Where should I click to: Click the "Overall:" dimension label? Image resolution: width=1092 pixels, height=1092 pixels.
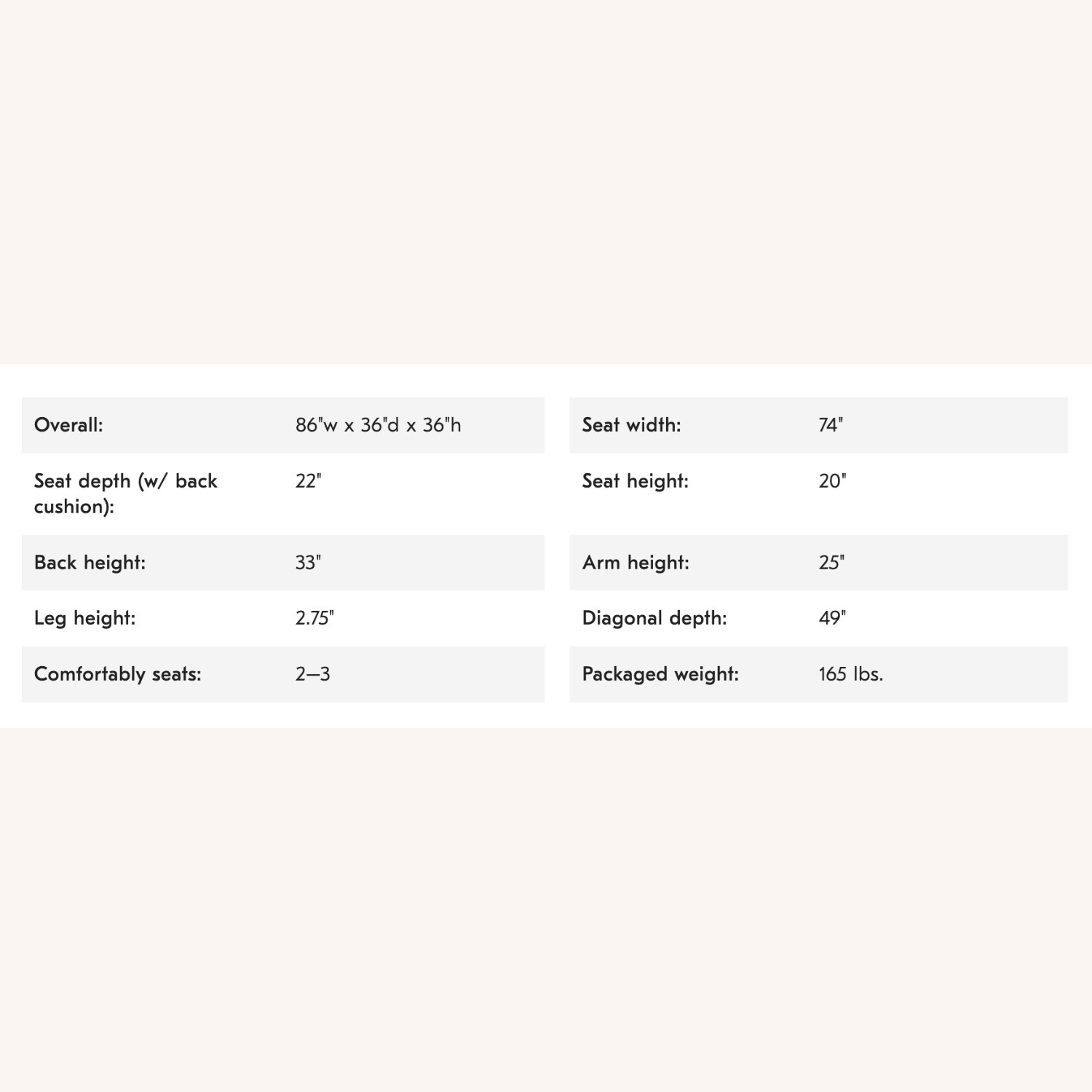click(x=68, y=425)
